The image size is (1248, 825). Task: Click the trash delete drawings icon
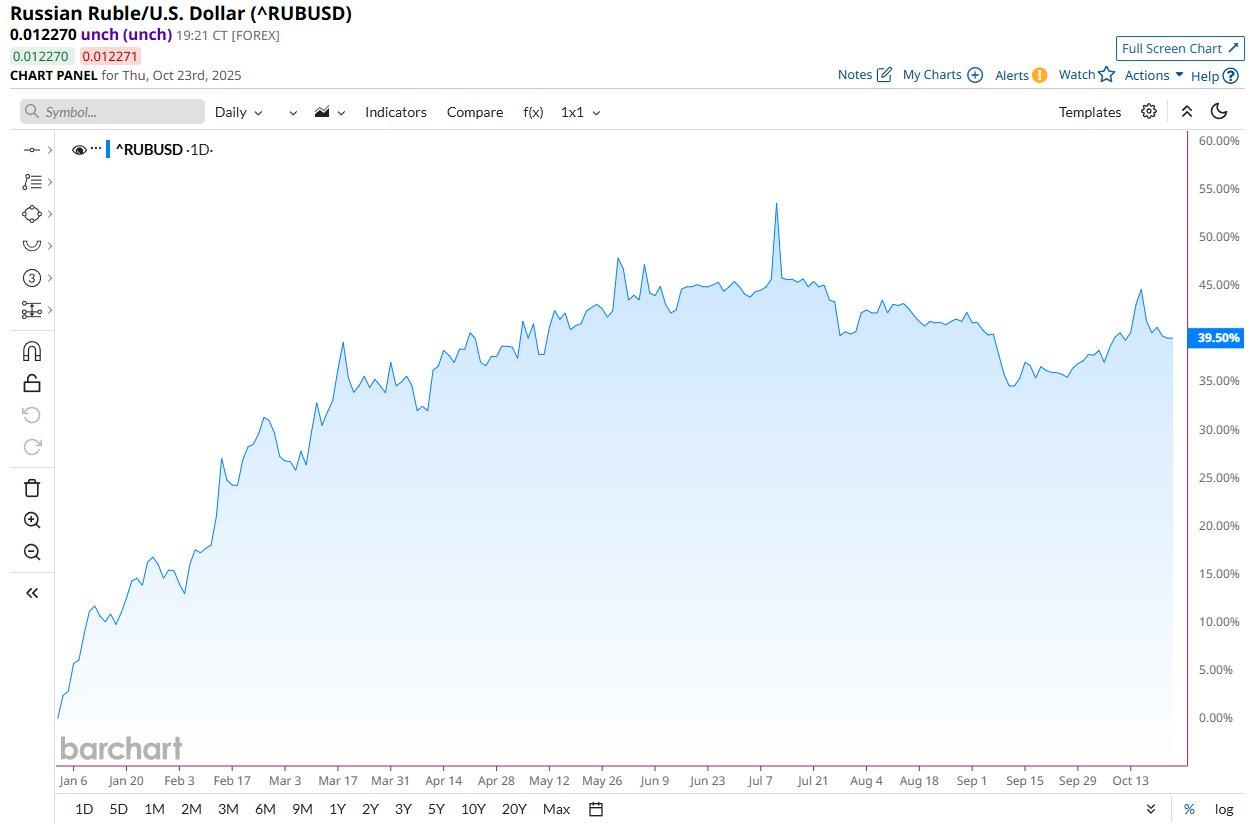tap(32, 488)
